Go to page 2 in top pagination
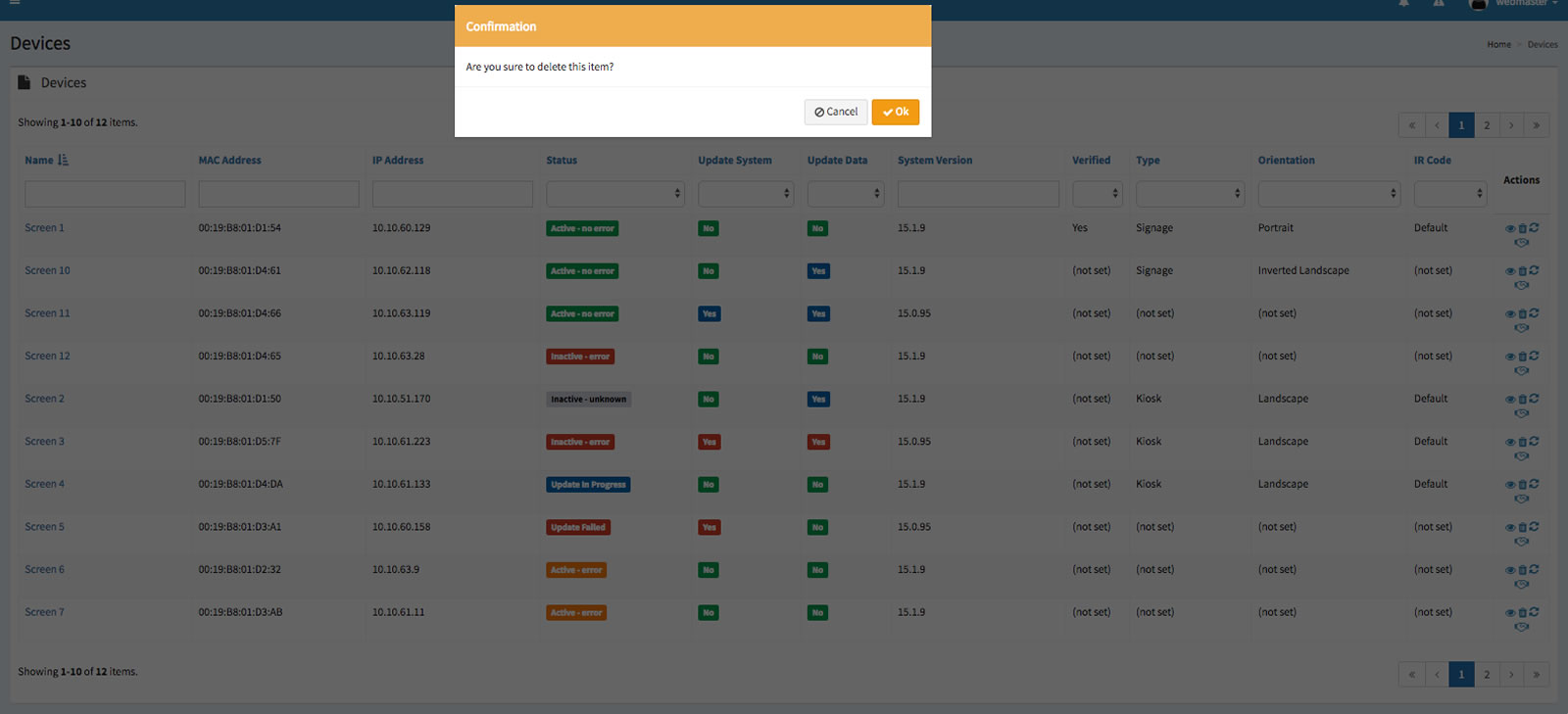This screenshot has width=1568, height=714. (x=1487, y=125)
